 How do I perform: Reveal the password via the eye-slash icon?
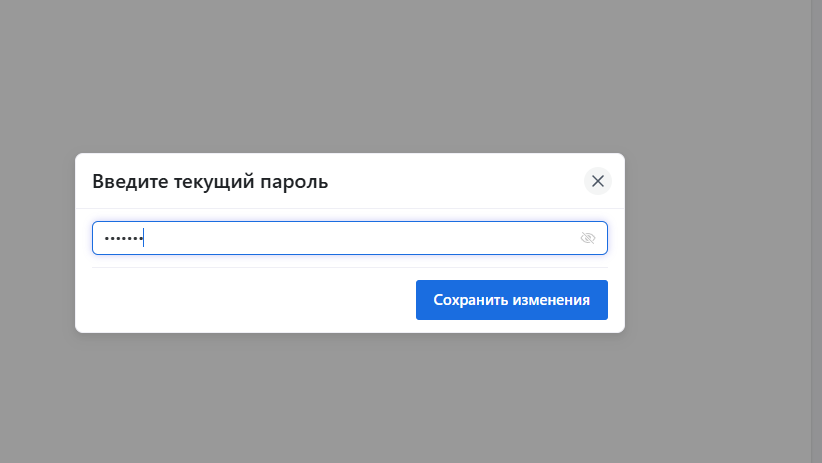pos(588,238)
